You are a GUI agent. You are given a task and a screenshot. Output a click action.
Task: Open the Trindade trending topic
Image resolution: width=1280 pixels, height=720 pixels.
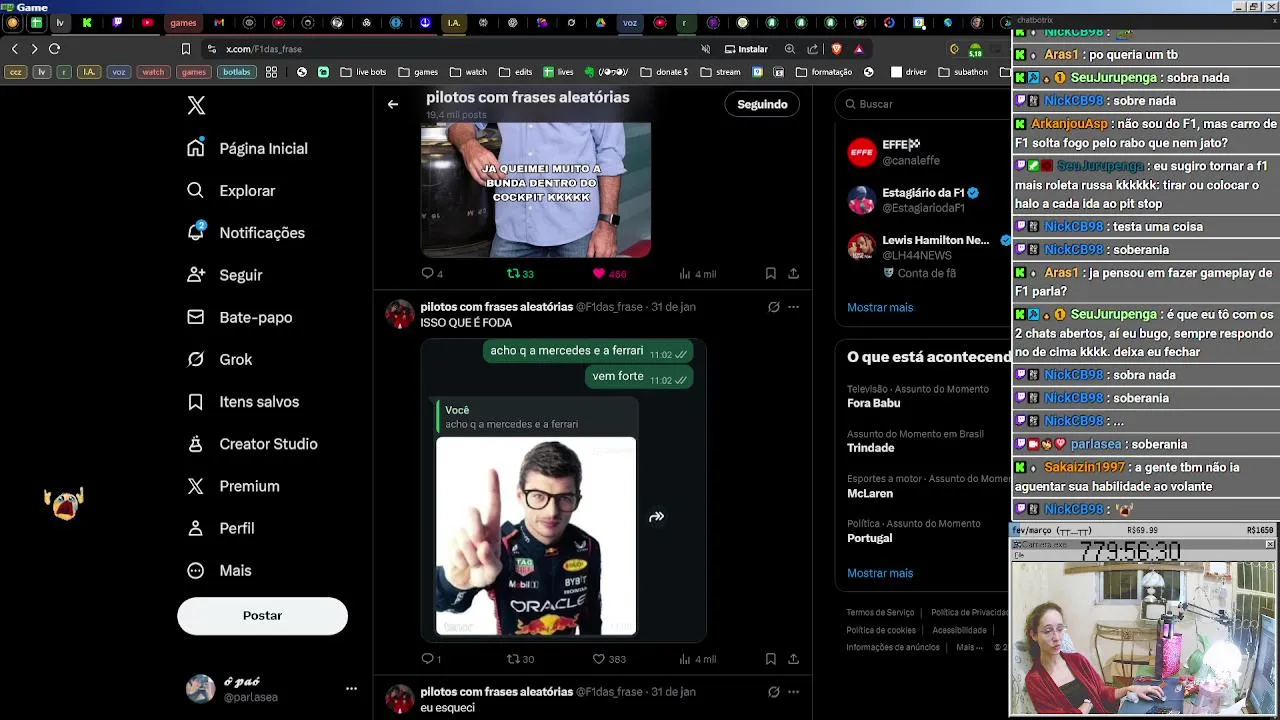(921, 441)
